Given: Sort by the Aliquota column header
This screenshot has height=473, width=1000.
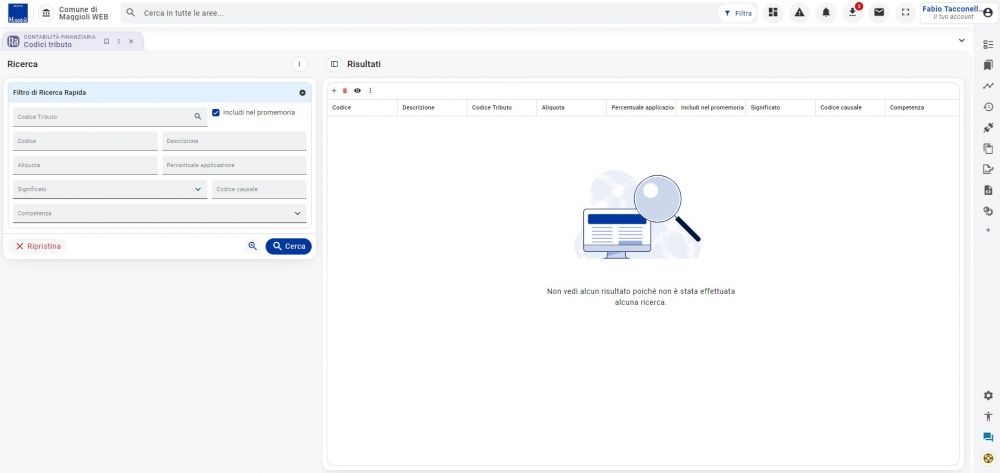Looking at the screenshot, I should tap(571, 108).
